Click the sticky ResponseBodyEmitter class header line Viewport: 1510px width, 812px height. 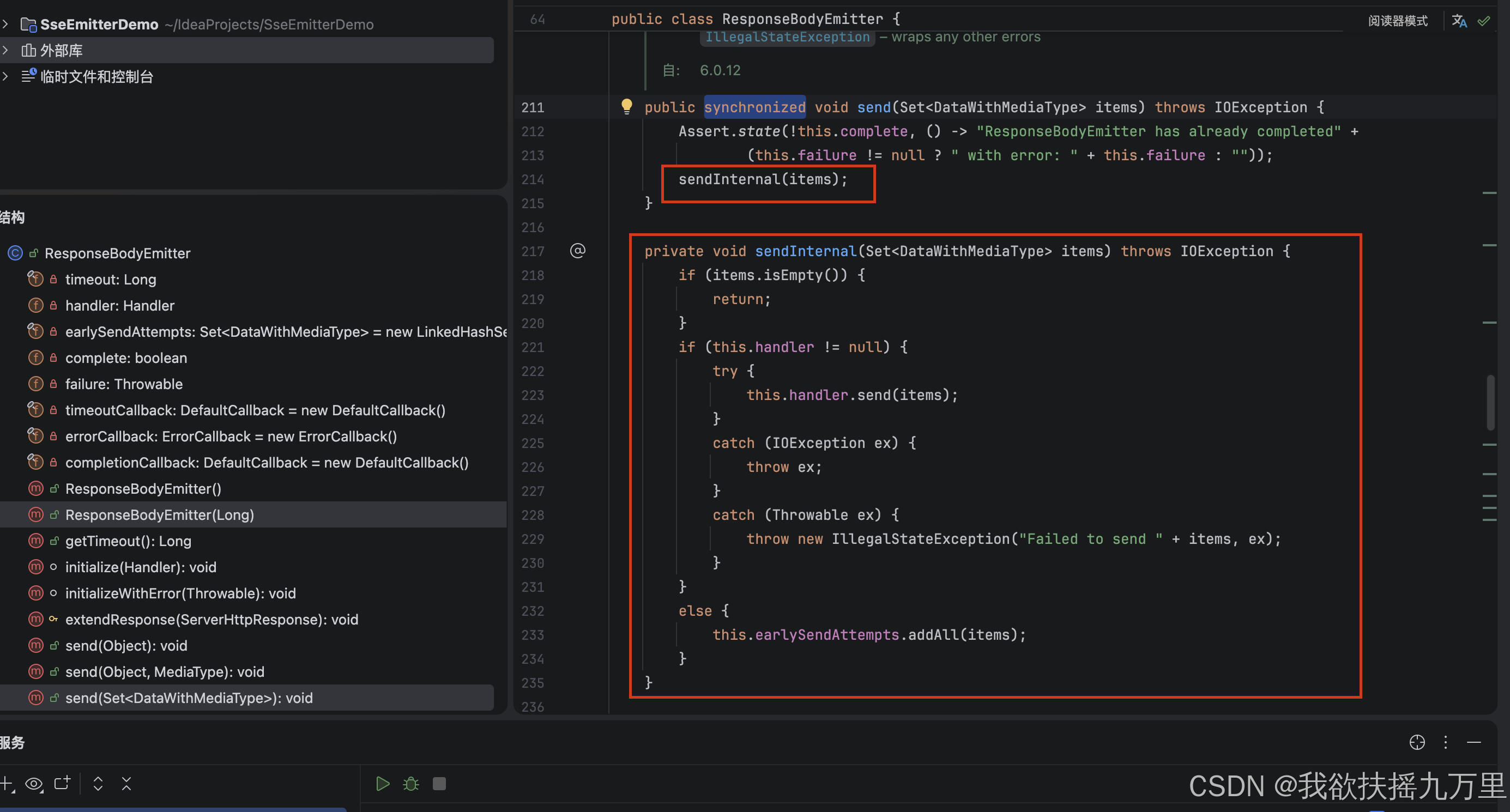(x=756, y=19)
